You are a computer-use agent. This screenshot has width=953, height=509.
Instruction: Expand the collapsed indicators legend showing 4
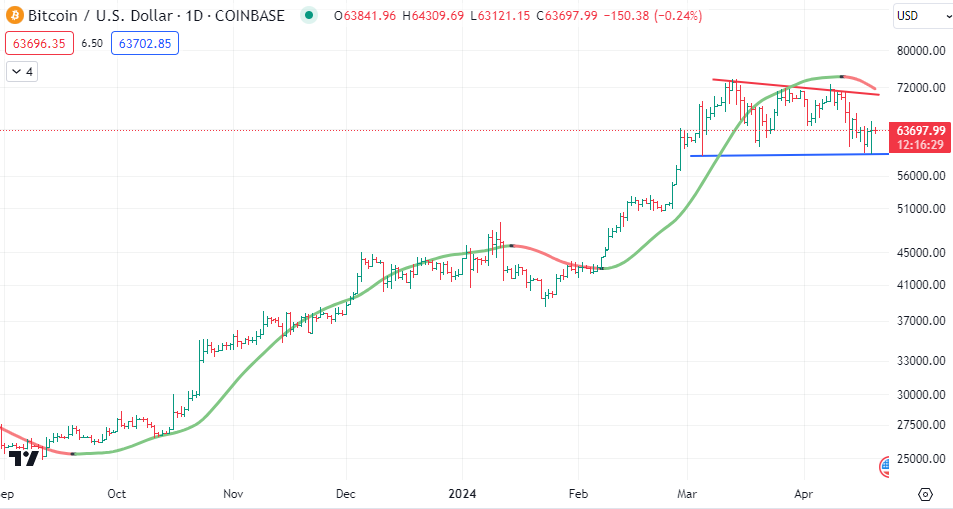coord(22,72)
